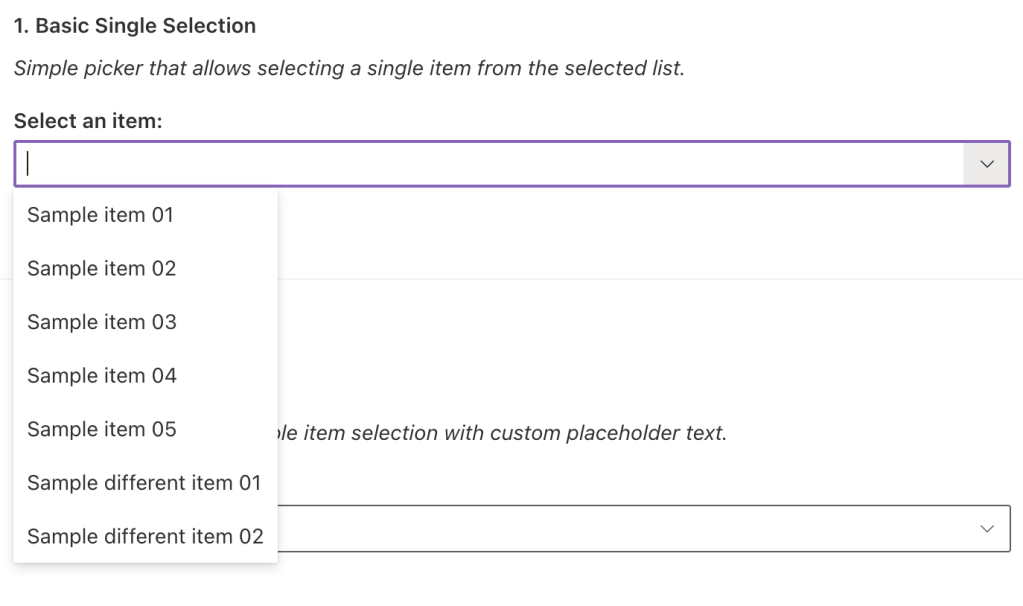Screen dimensions: 1023x606
Task: Click inside the focused 'Select an item' field
Action: pos(490,164)
